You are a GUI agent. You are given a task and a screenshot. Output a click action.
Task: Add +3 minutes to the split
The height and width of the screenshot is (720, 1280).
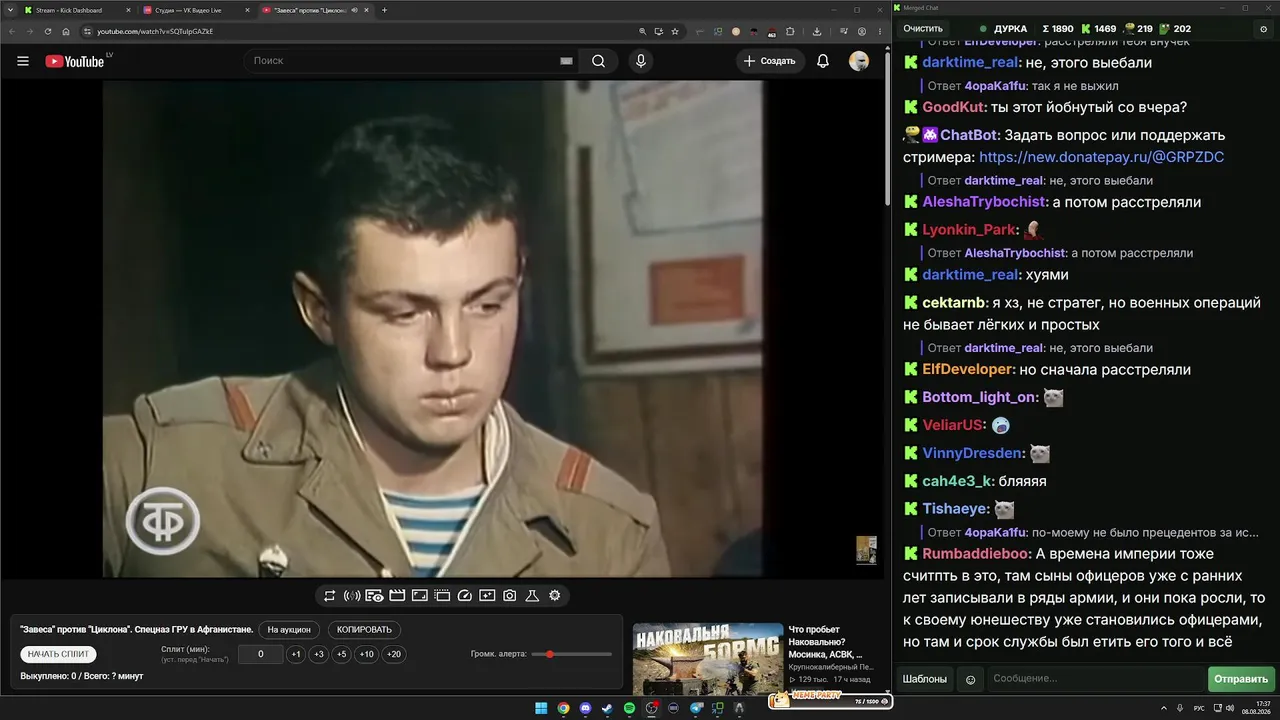[319, 654]
